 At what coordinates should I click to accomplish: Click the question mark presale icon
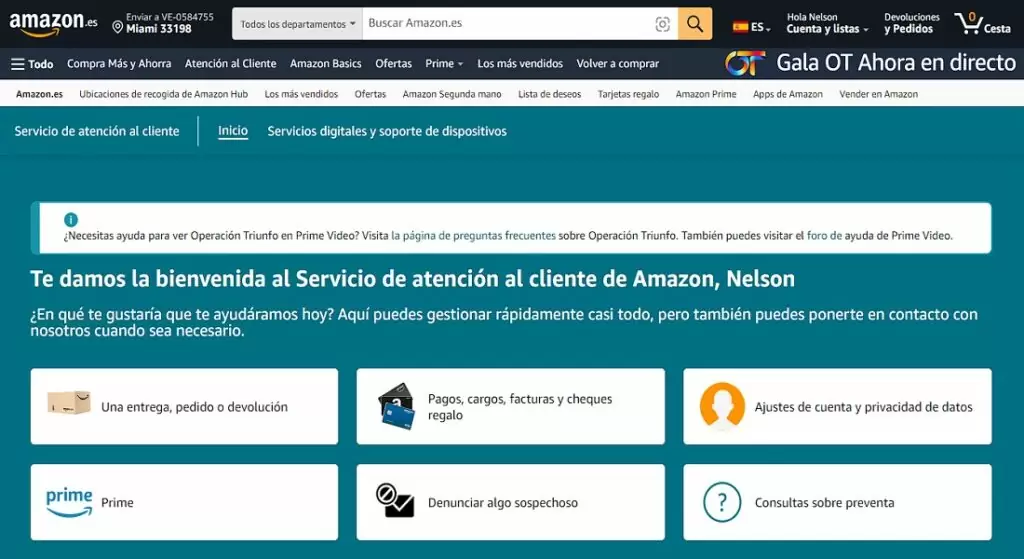pos(722,502)
